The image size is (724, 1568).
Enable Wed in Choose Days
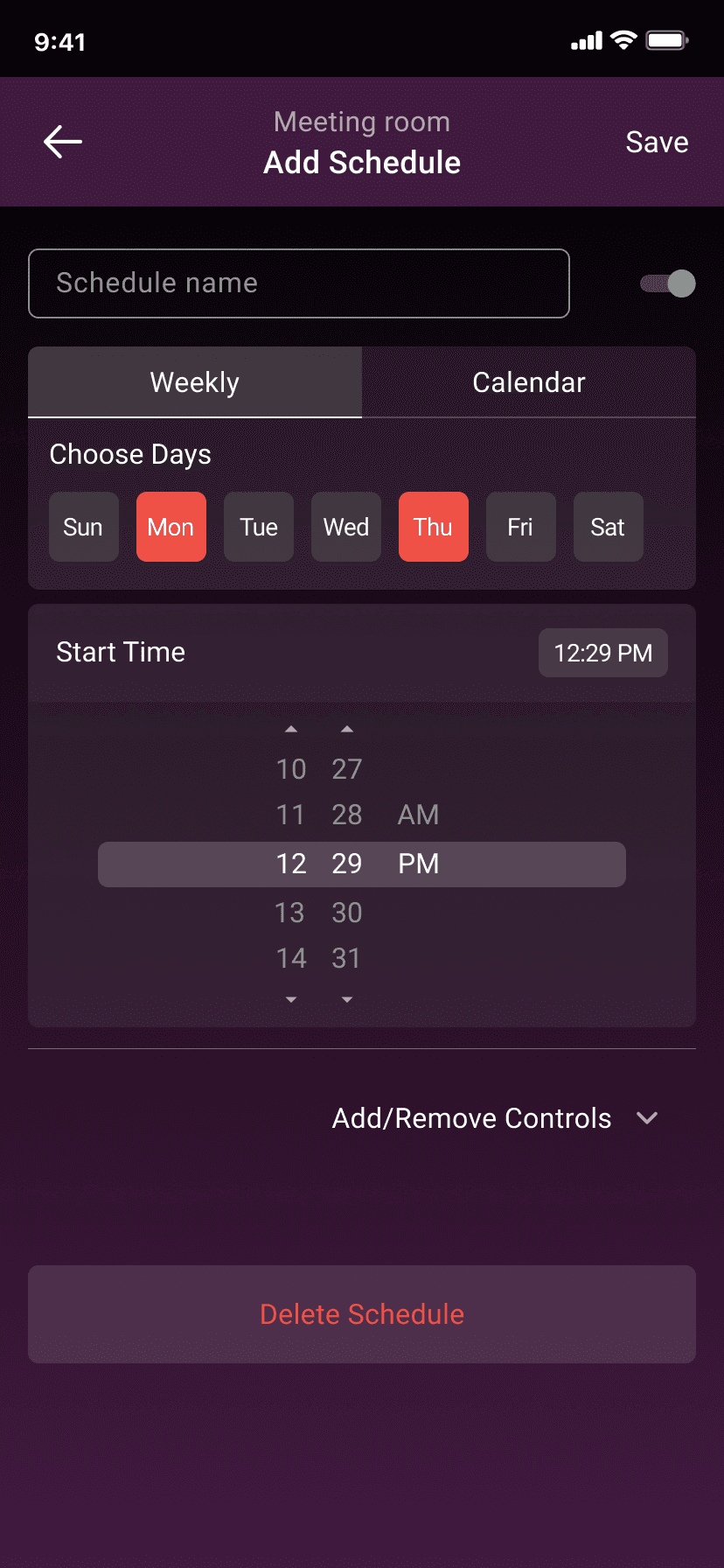(346, 527)
